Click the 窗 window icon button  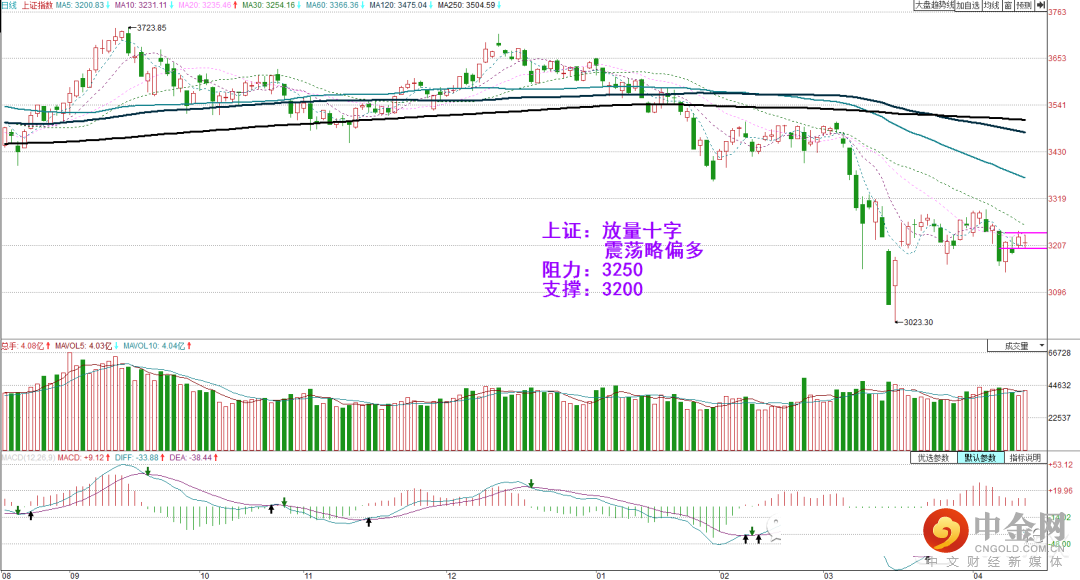(1008, 5)
